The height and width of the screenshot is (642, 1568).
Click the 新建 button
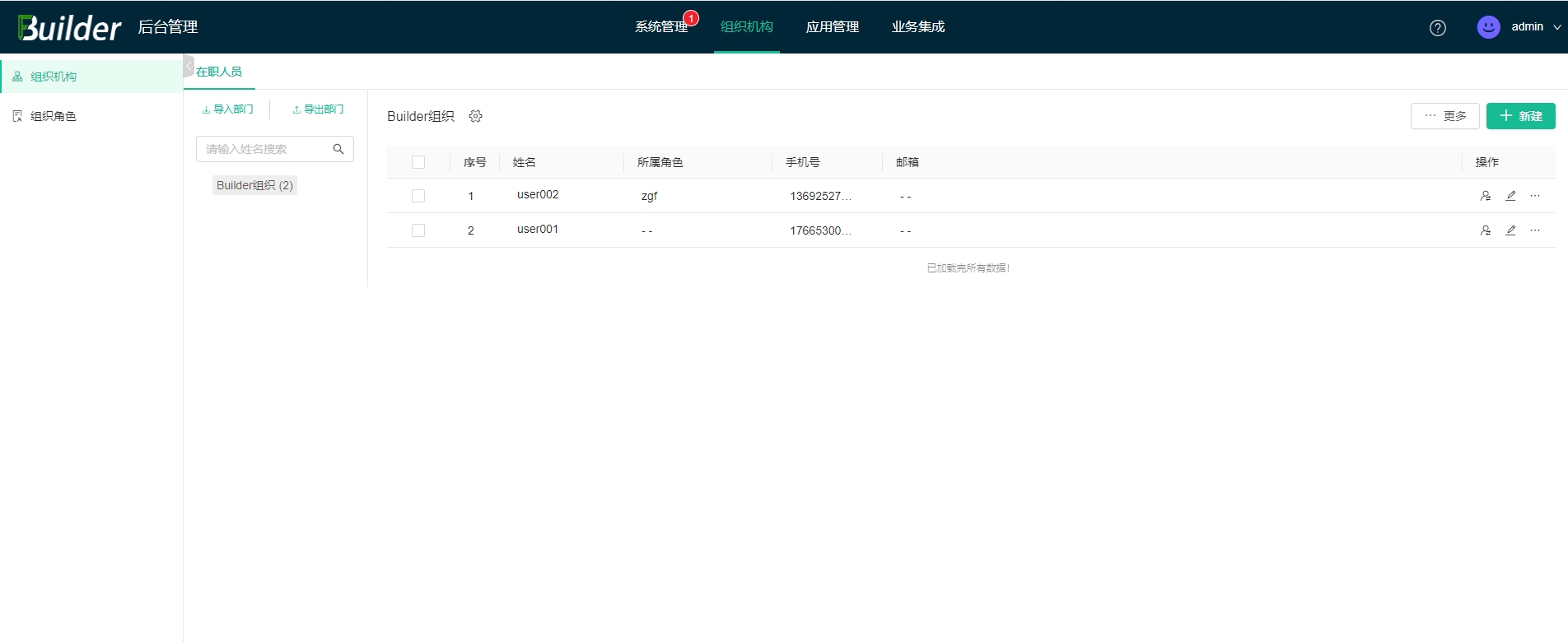(x=1521, y=116)
